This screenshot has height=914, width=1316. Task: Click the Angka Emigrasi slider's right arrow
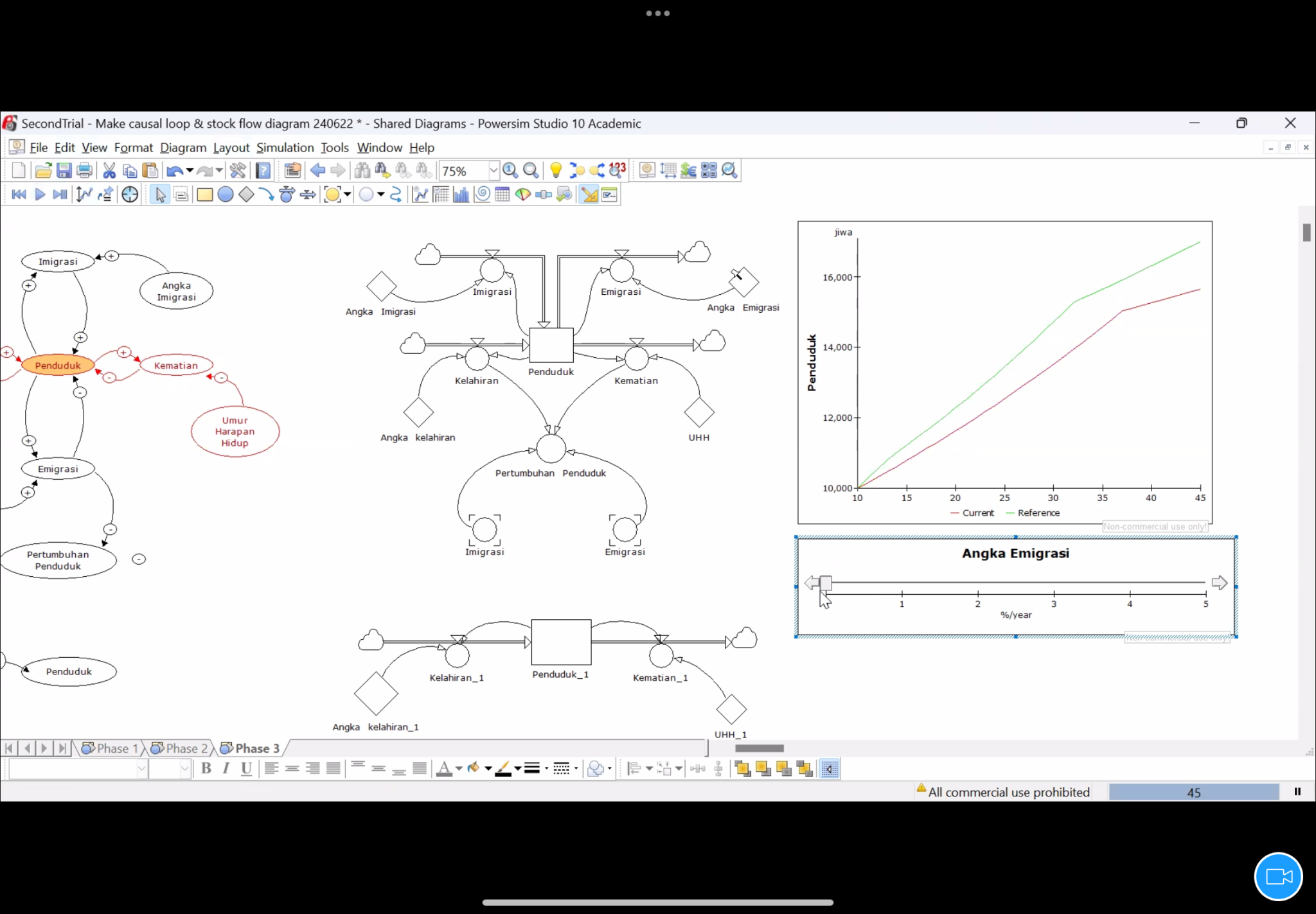tap(1219, 583)
